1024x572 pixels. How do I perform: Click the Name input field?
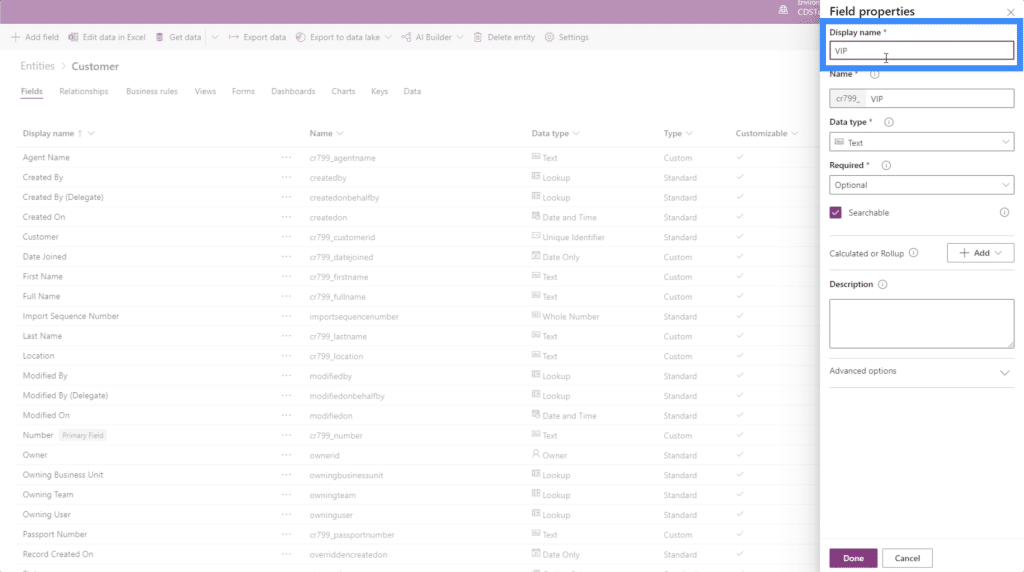[x=940, y=99]
